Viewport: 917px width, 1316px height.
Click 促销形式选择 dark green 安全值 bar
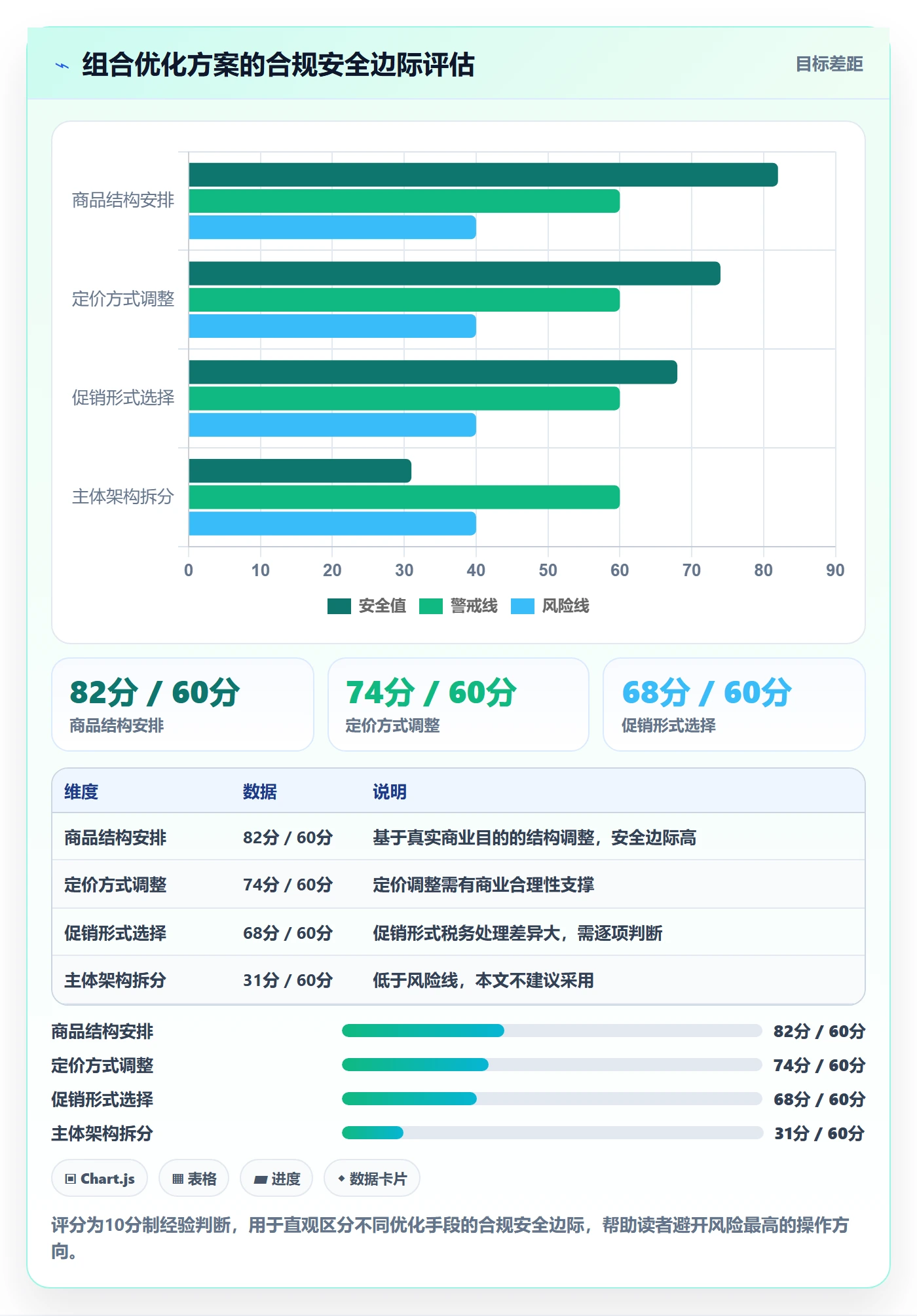pos(433,373)
